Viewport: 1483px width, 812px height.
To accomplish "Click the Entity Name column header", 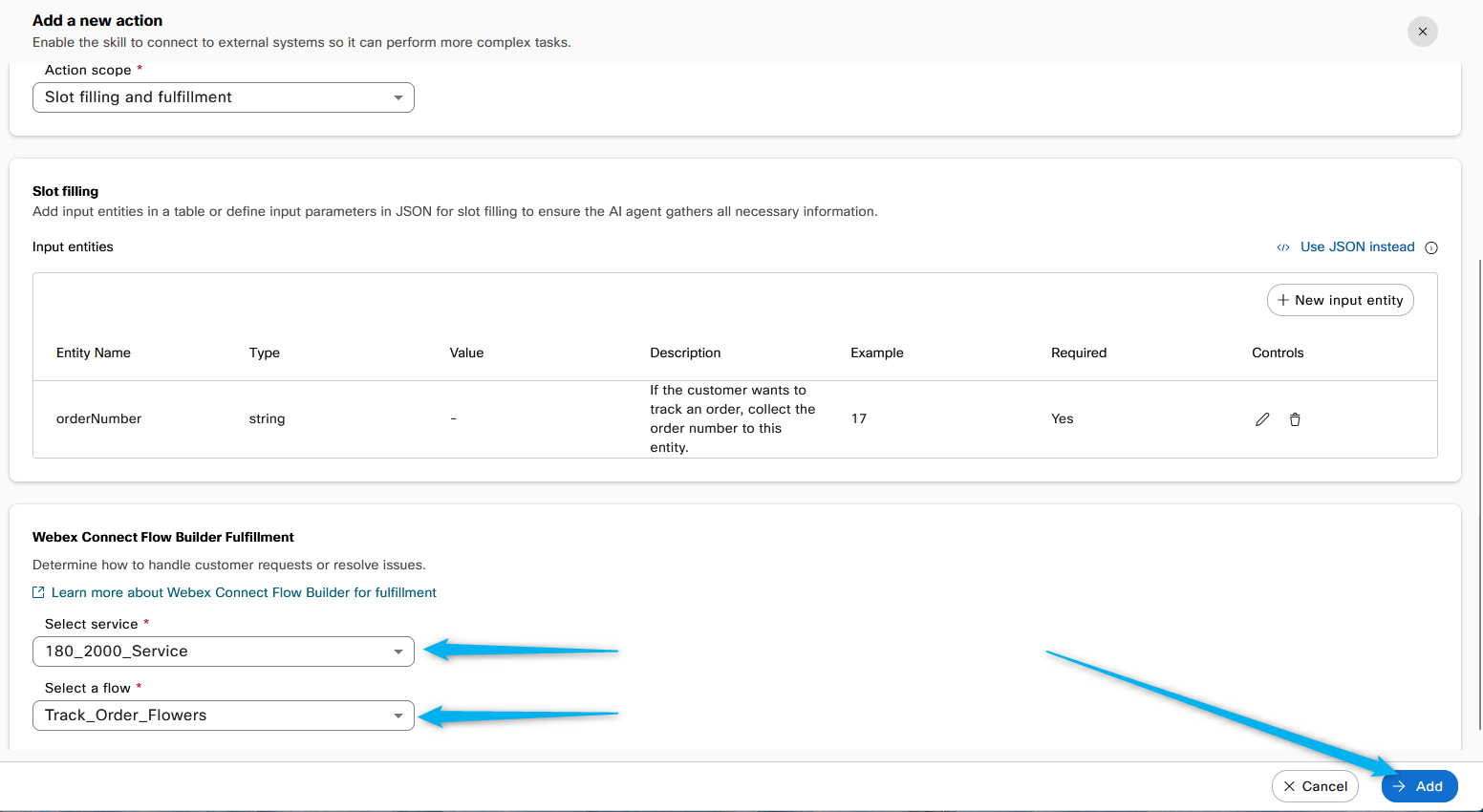I will [x=94, y=353].
